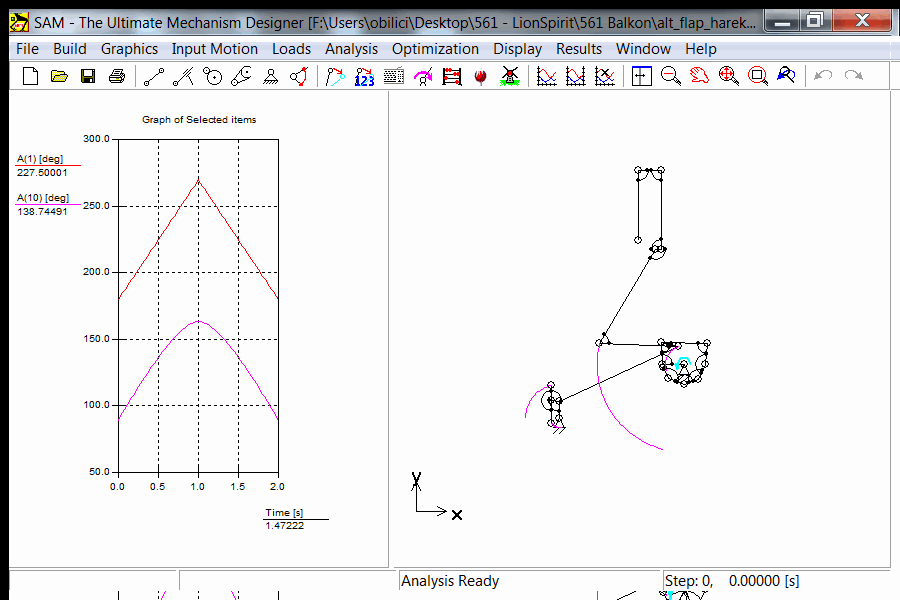Image resolution: width=900 pixels, height=600 pixels.
Task: Click the fixed support constraint tool
Action: point(270,76)
